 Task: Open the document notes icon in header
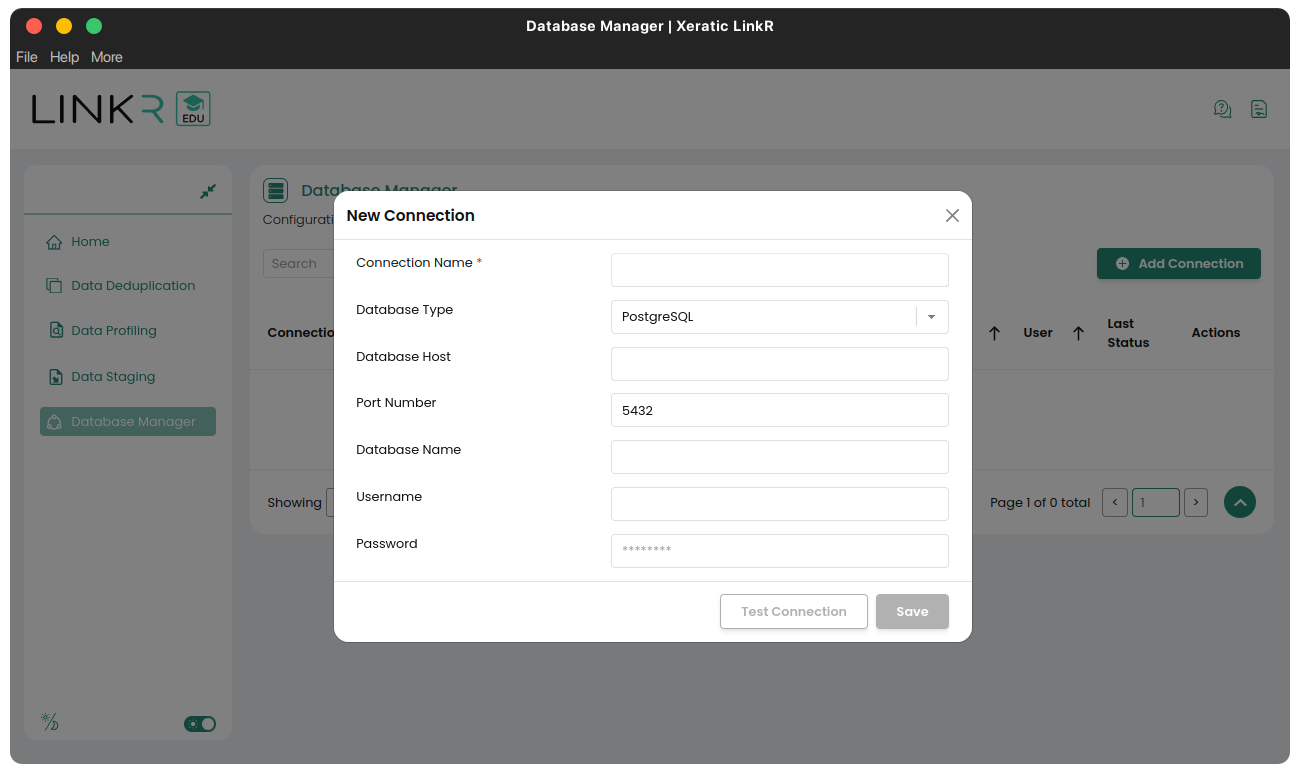[x=1259, y=109]
